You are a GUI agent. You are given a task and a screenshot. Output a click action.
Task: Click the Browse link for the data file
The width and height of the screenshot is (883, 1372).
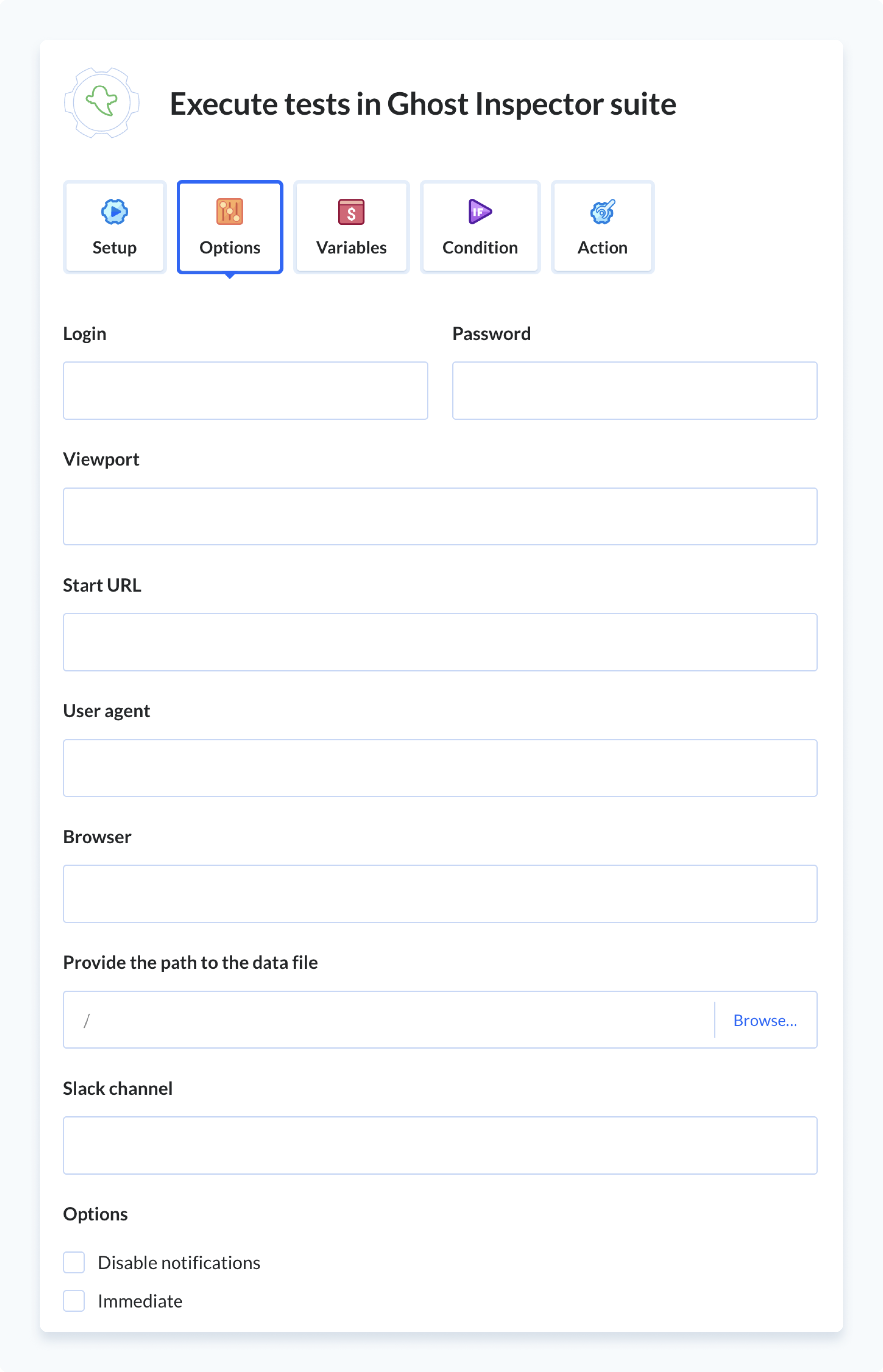pyautogui.click(x=766, y=1020)
